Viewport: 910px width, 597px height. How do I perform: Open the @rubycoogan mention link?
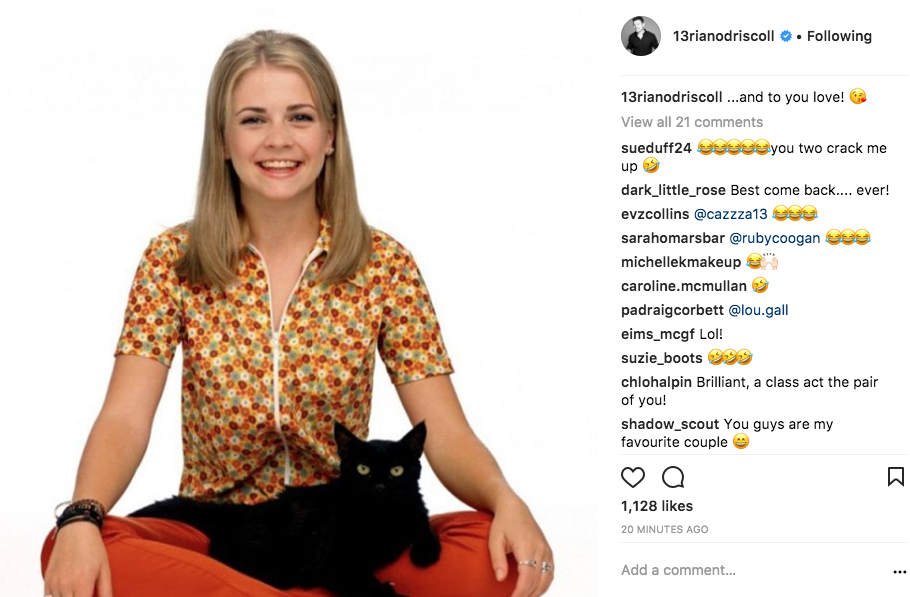click(774, 238)
